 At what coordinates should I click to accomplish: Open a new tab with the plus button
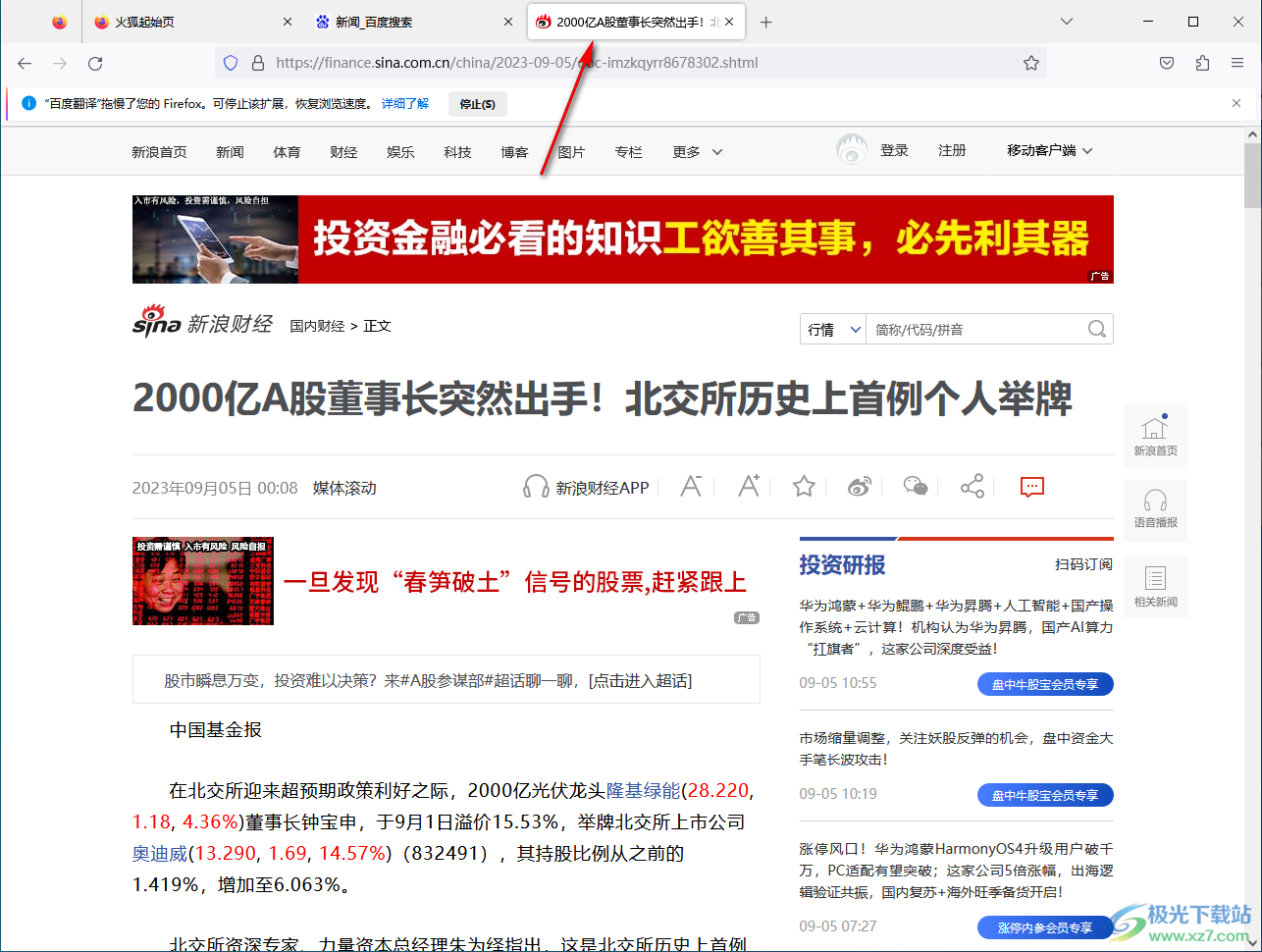pyautogui.click(x=766, y=22)
